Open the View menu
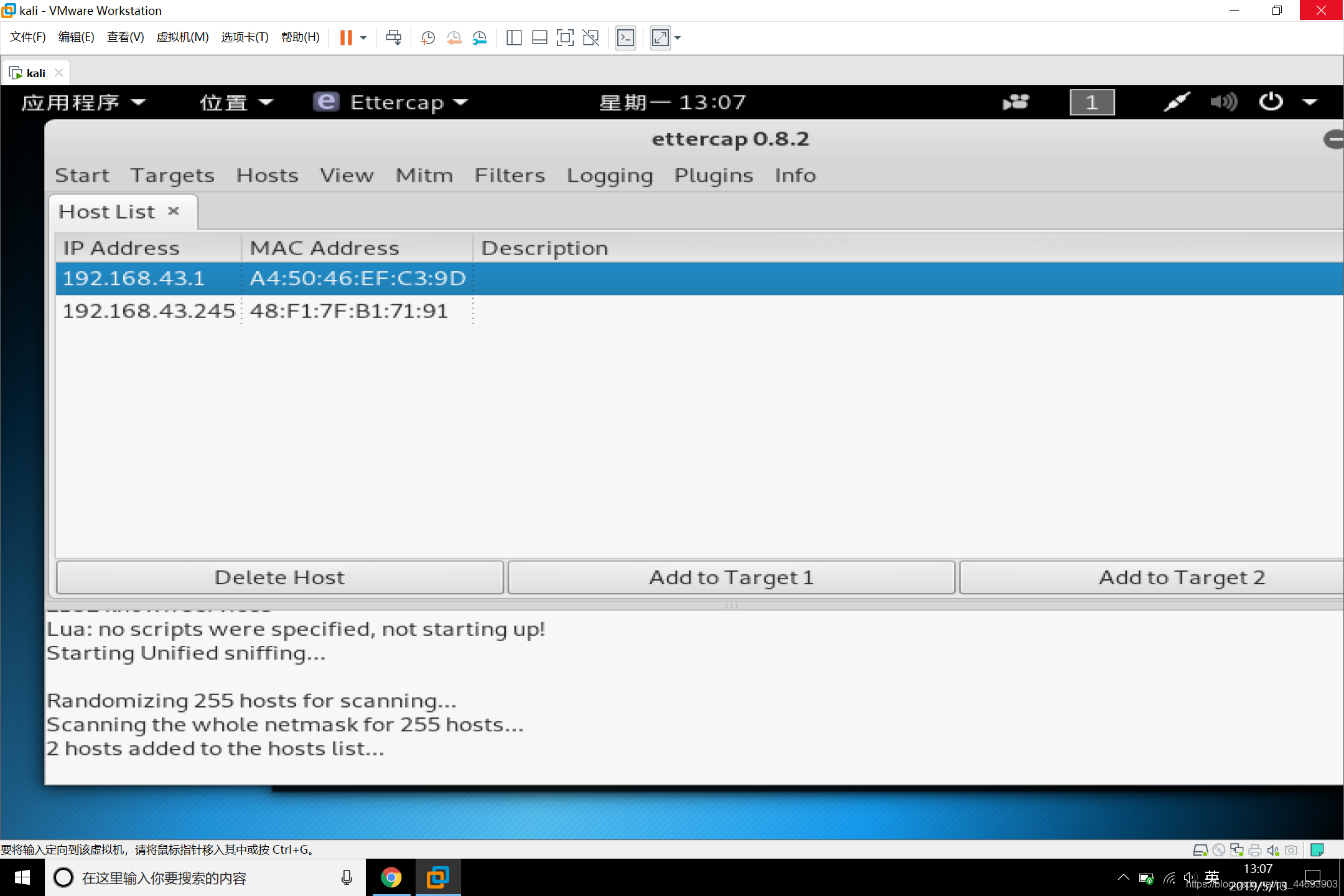The image size is (1344, 896). (x=345, y=175)
